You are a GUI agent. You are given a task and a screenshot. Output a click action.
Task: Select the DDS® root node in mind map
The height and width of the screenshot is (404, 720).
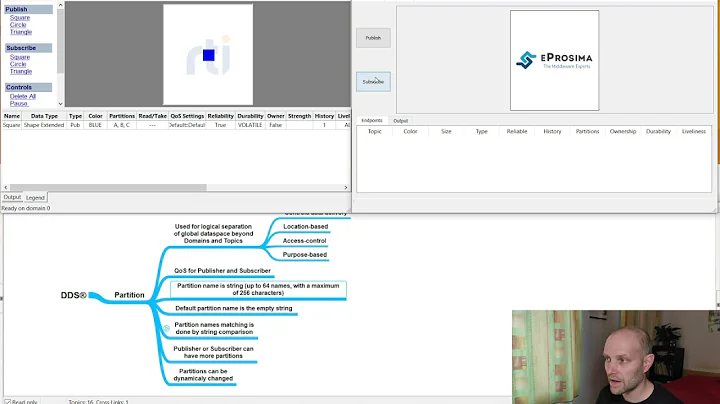(x=73, y=295)
